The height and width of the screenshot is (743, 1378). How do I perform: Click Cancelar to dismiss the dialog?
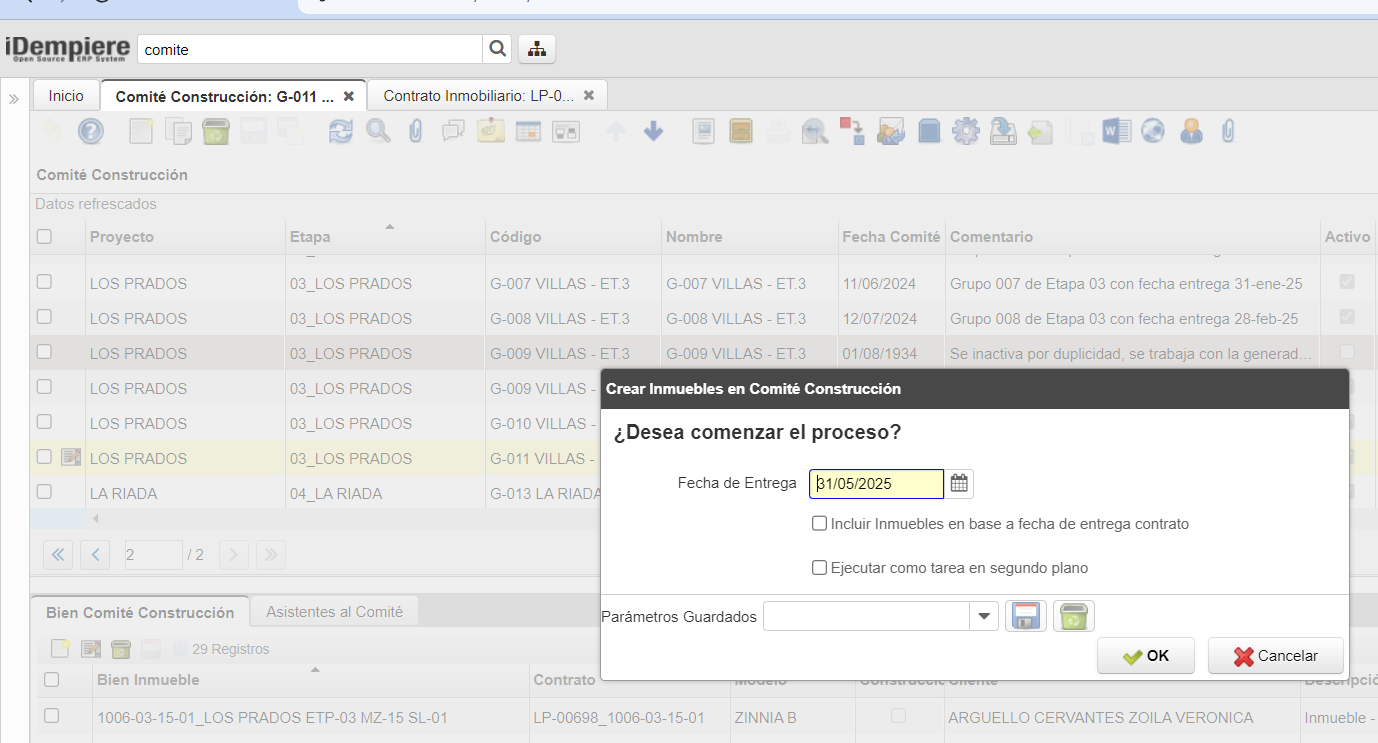click(x=1276, y=656)
